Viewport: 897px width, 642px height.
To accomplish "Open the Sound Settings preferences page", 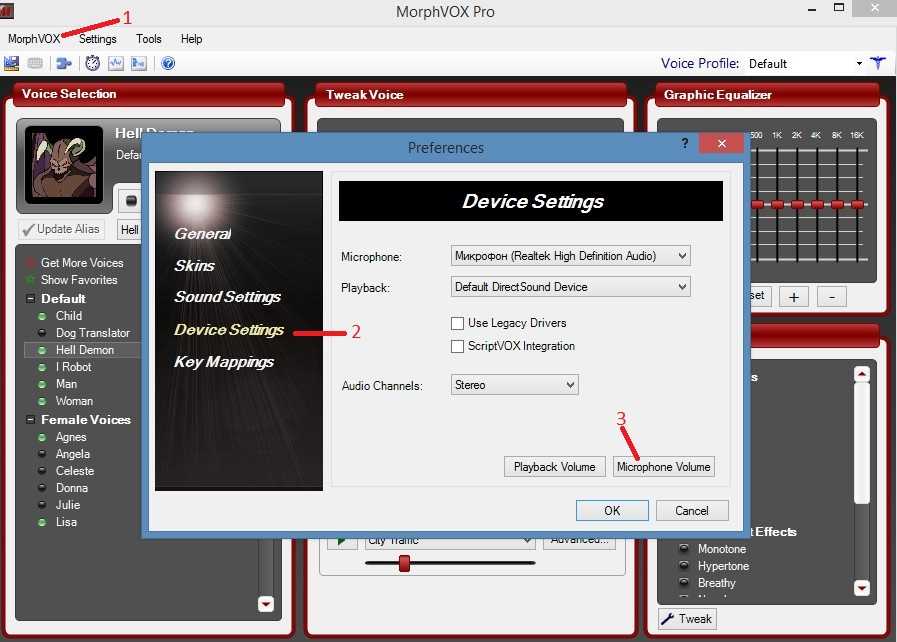I will (x=228, y=296).
